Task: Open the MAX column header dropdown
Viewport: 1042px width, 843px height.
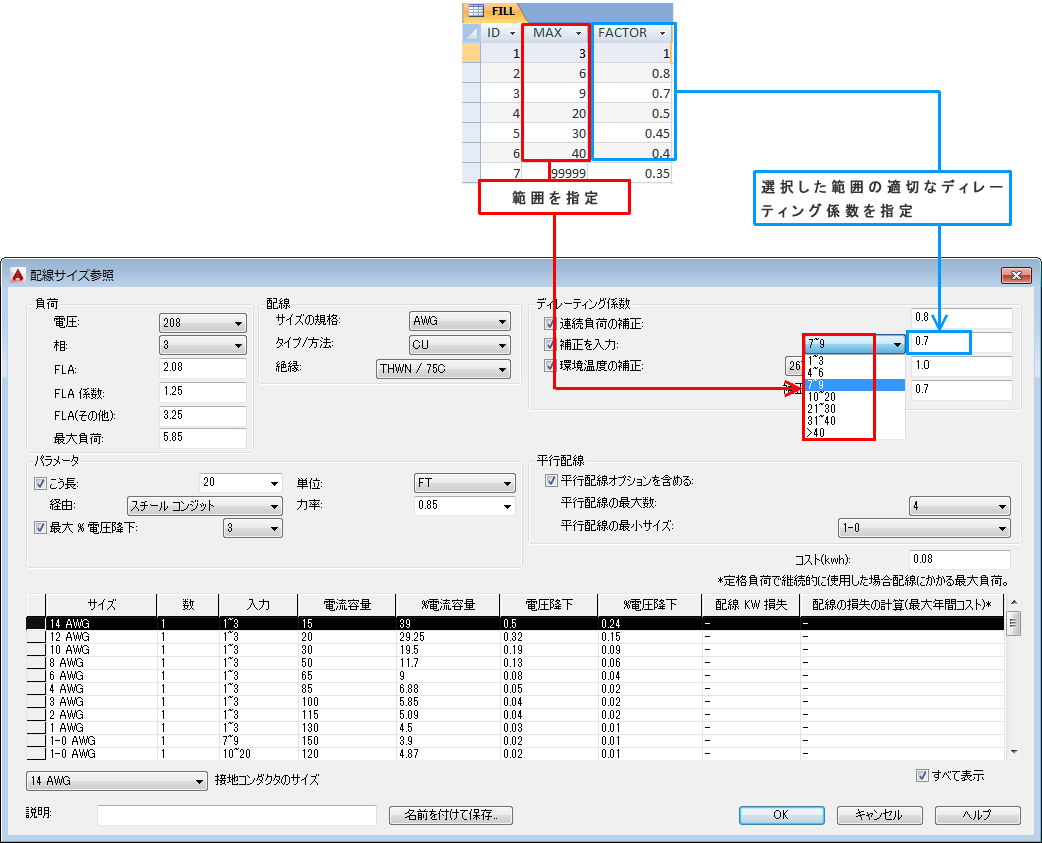Action: 578,33
